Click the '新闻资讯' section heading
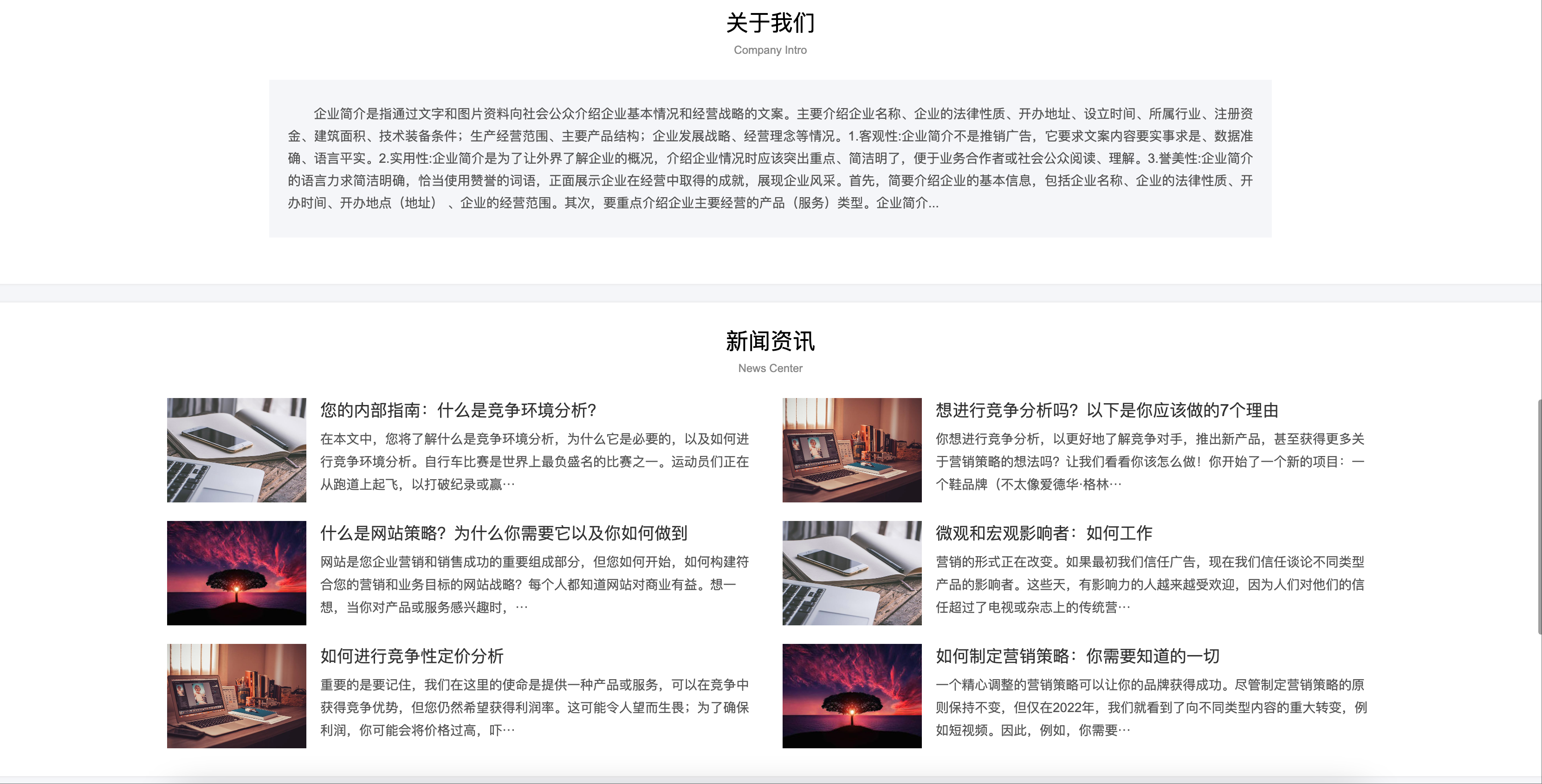Screen dimensions: 1542x784 (770, 341)
